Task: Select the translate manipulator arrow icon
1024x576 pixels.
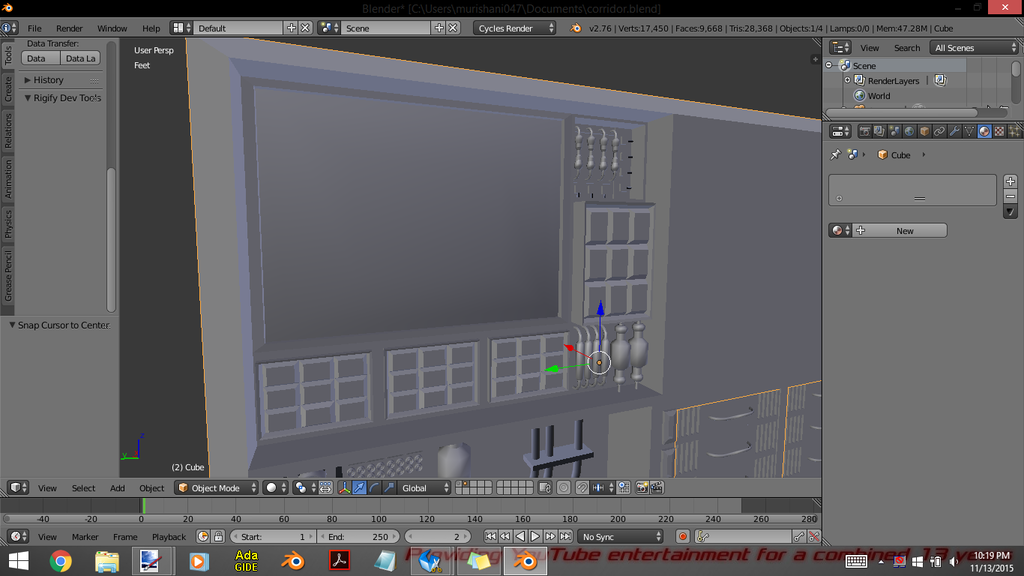Action: pyautogui.click(x=359, y=488)
